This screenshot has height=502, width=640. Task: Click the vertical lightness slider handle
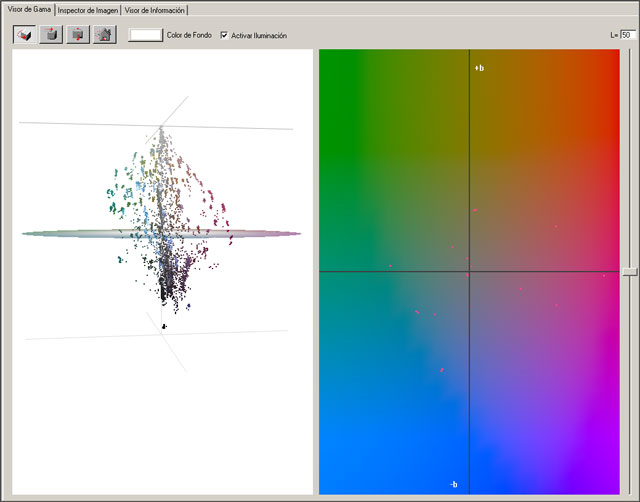click(628, 271)
